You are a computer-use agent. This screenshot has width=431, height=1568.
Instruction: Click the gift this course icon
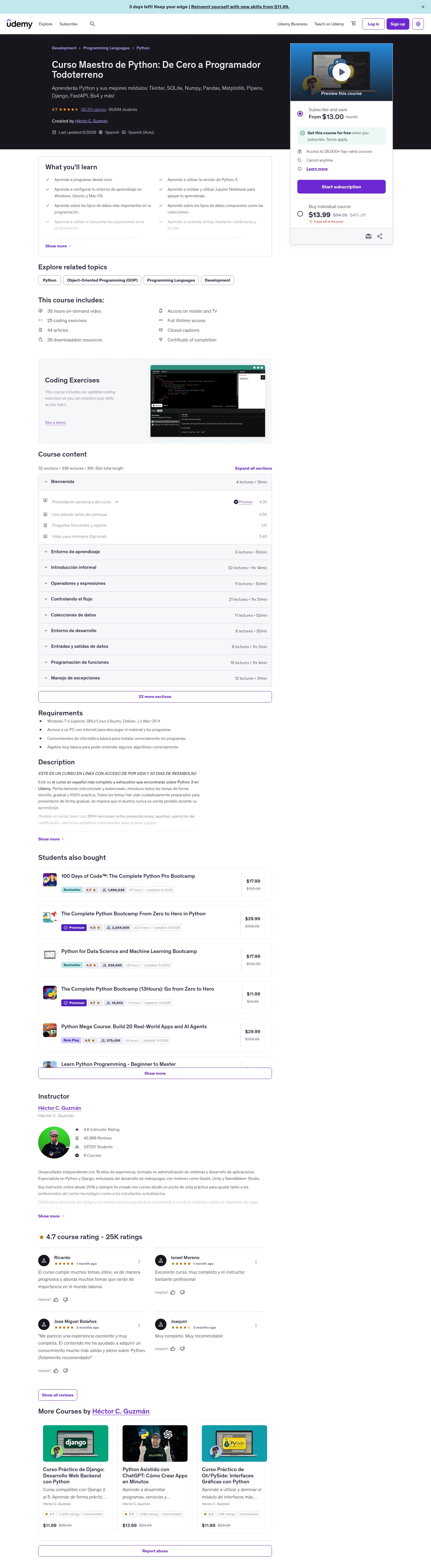coord(368,236)
